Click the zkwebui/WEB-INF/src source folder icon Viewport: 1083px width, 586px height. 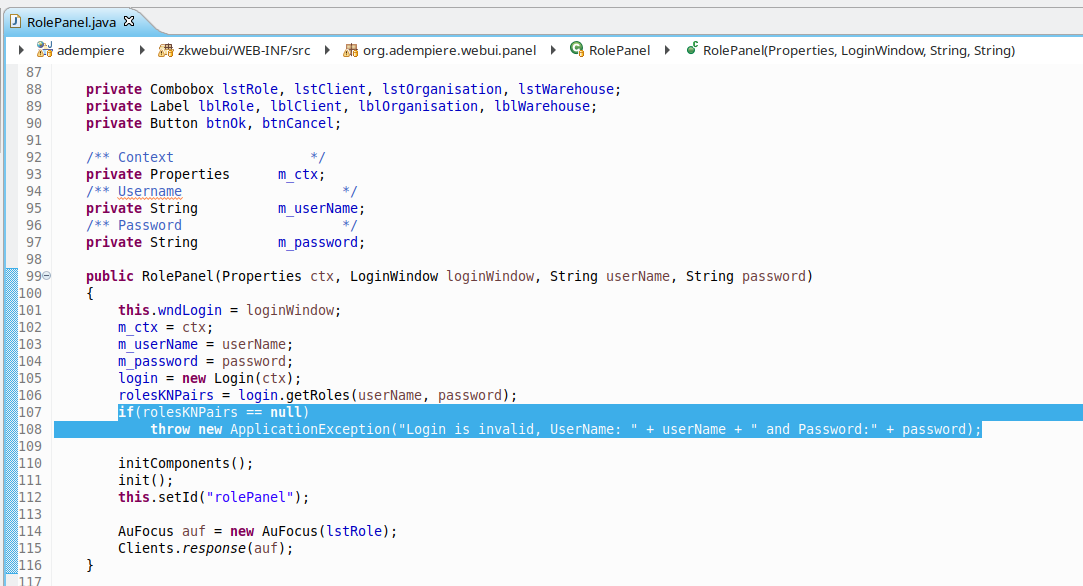166,50
